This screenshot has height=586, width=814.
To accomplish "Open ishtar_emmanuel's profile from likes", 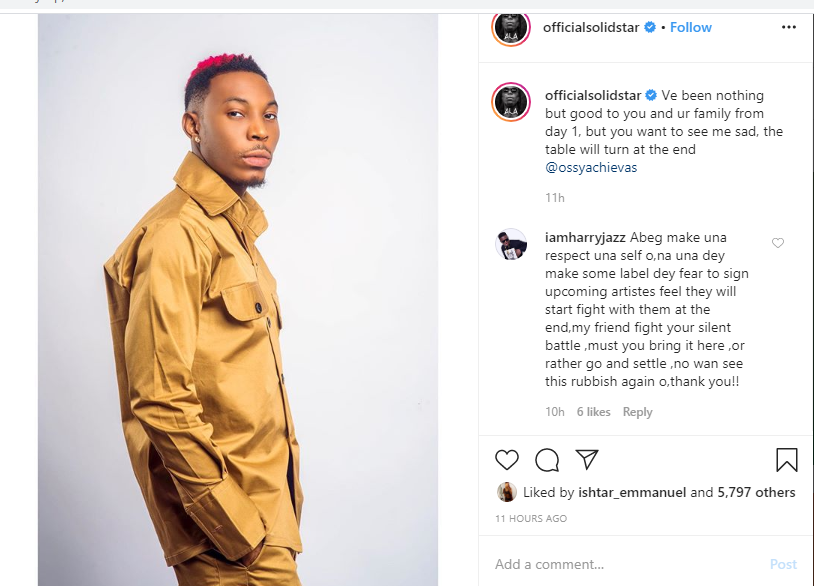I will (631, 492).
